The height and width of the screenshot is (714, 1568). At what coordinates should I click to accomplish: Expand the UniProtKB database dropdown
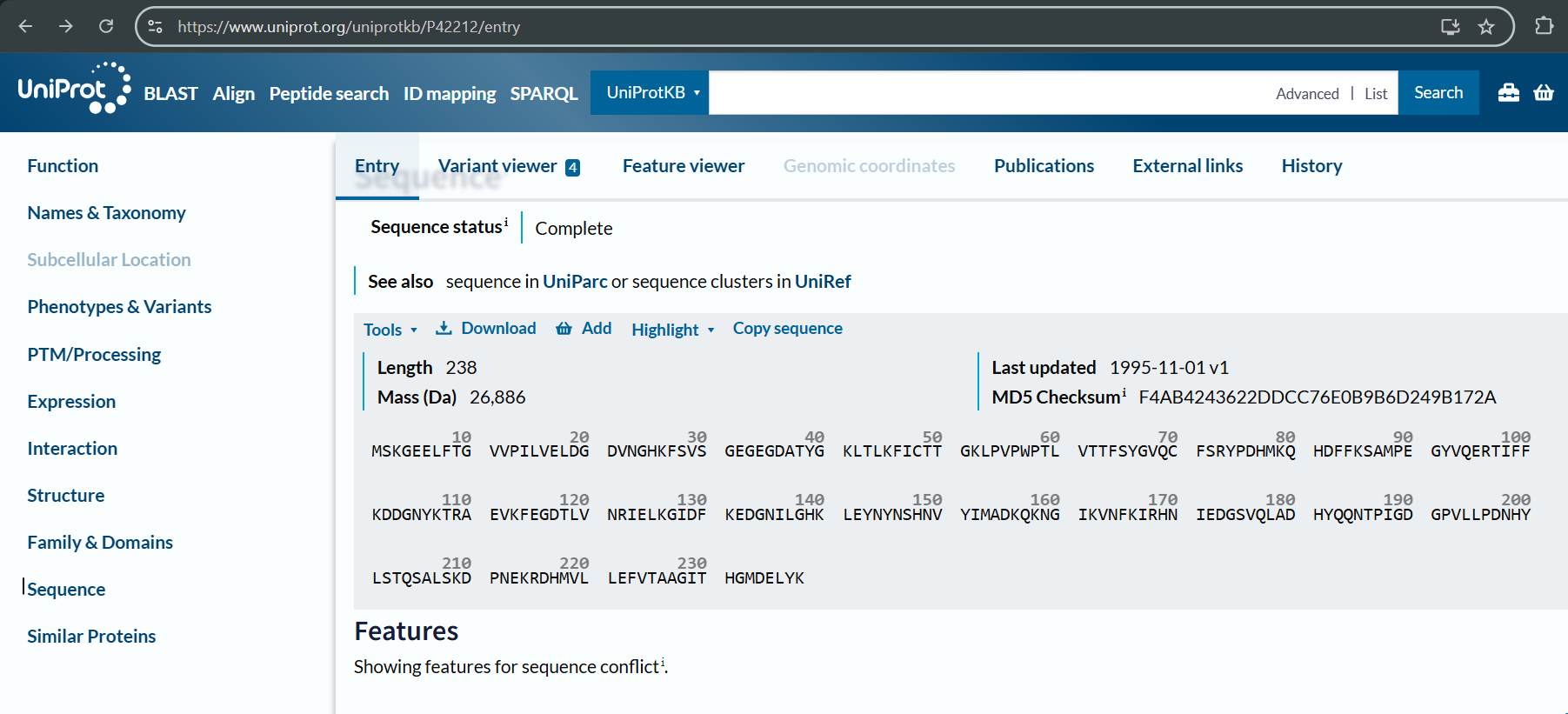pyautogui.click(x=651, y=93)
